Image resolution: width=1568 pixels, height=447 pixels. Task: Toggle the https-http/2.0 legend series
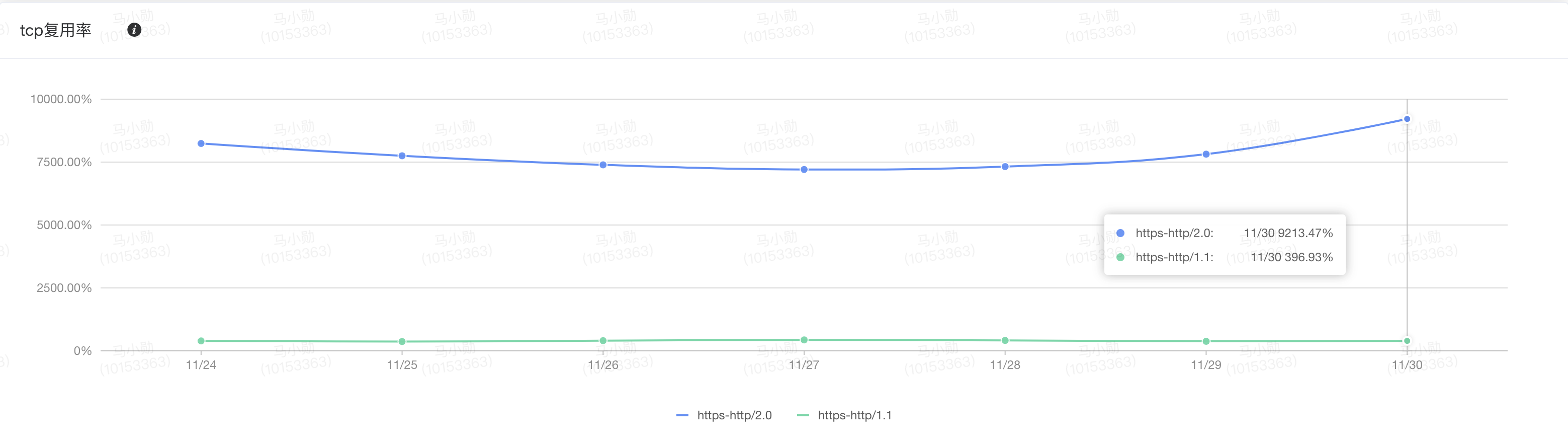tap(734, 415)
